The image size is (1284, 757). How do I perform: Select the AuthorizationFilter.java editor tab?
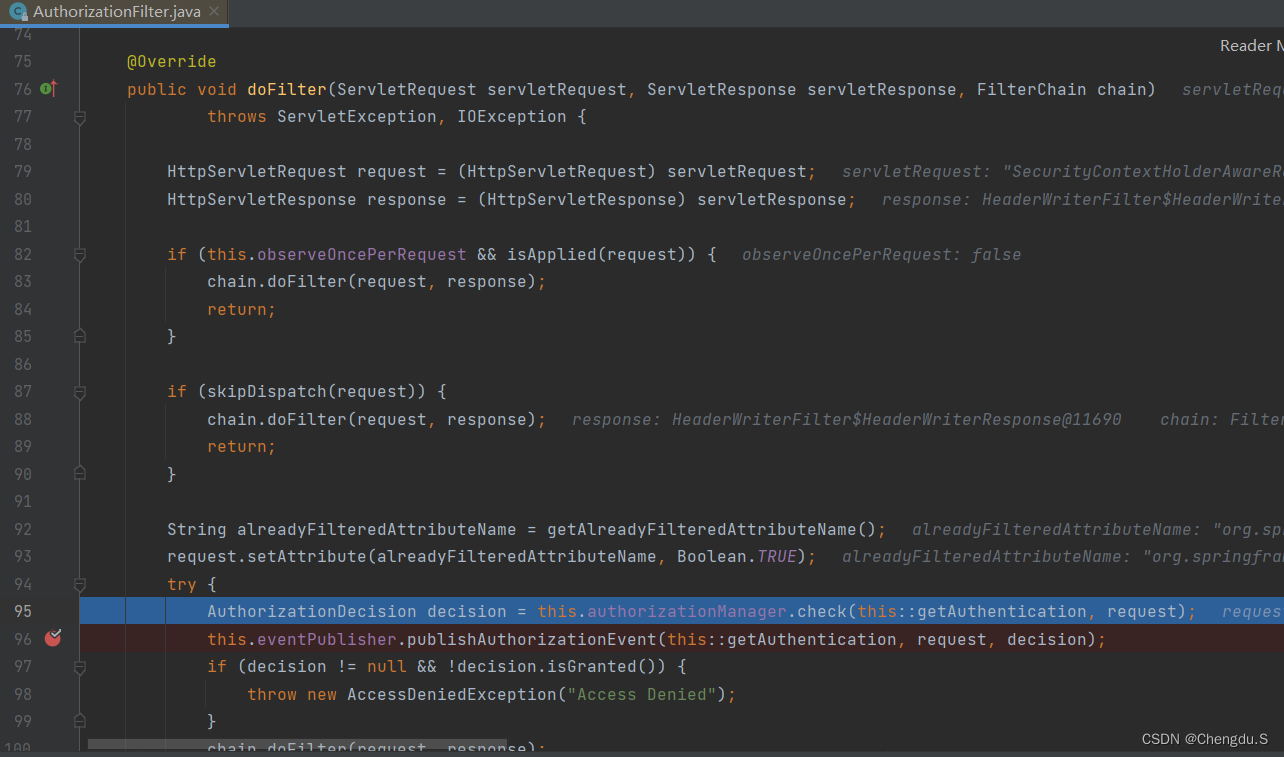(114, 13)
